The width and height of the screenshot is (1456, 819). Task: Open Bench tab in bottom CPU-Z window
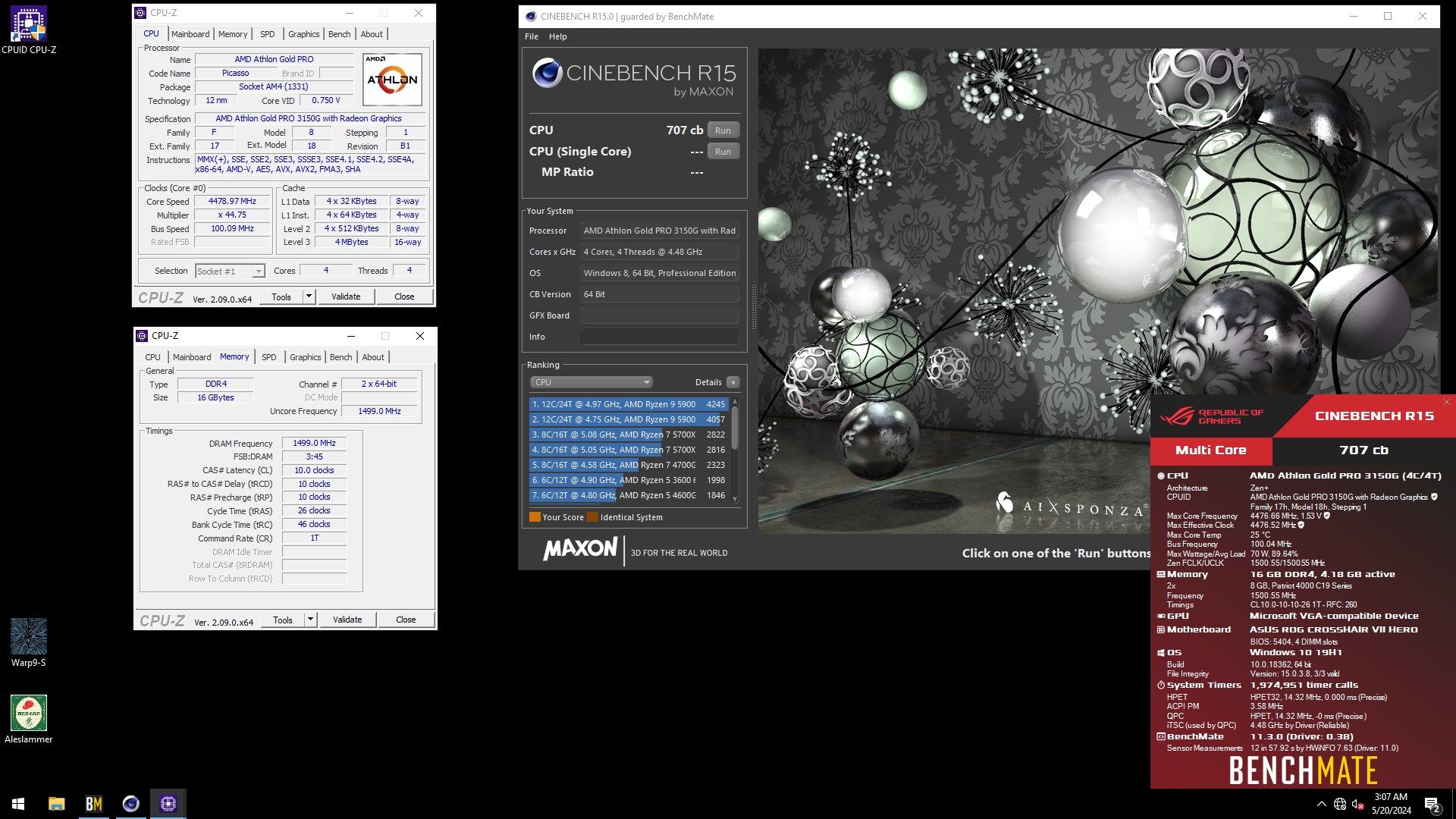pyautogui.click(x=341, y=357)
